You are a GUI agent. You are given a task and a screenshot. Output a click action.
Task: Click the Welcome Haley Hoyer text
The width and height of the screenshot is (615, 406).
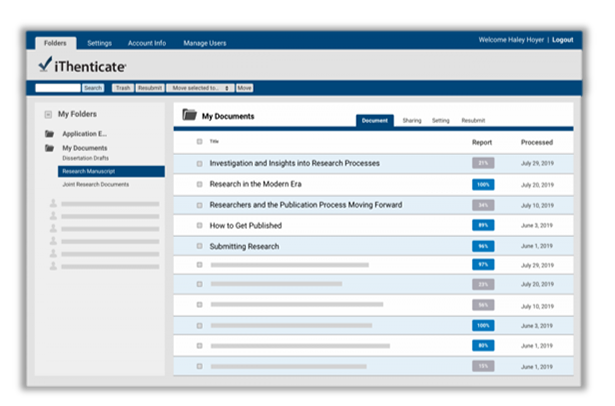point(511,40)
